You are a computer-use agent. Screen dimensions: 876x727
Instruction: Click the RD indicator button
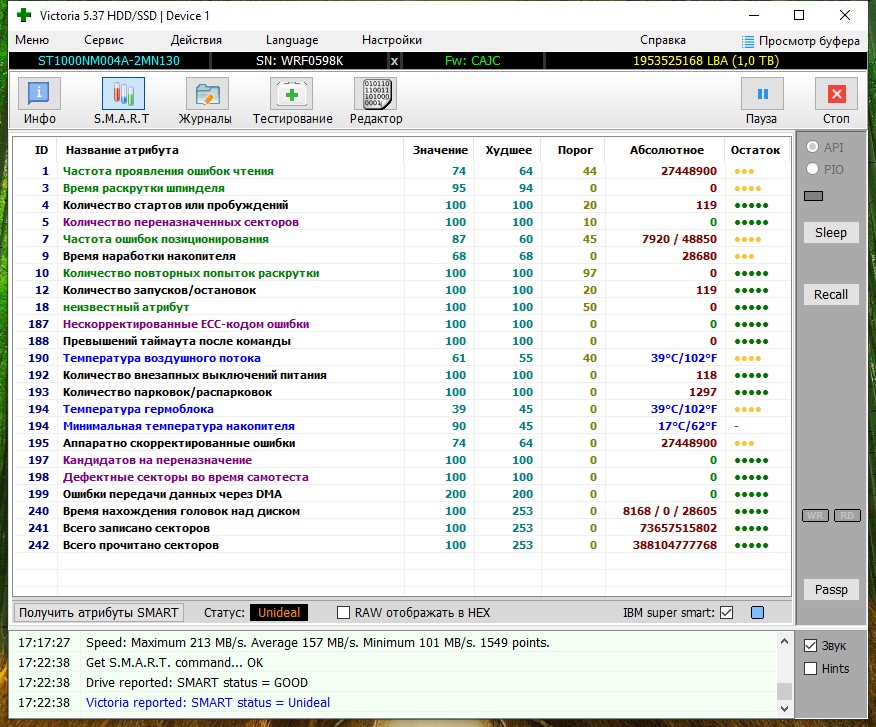click(x=847, y=515)
